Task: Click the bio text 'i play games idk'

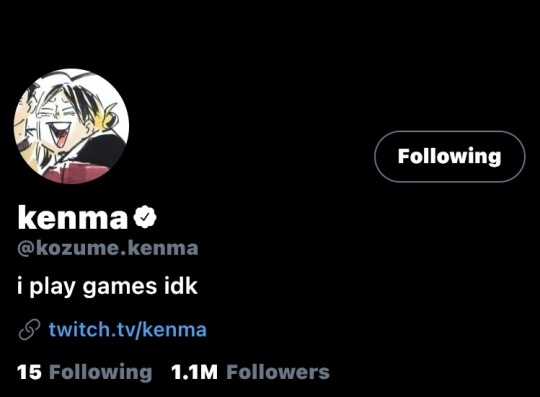Action: coord(107,286)
